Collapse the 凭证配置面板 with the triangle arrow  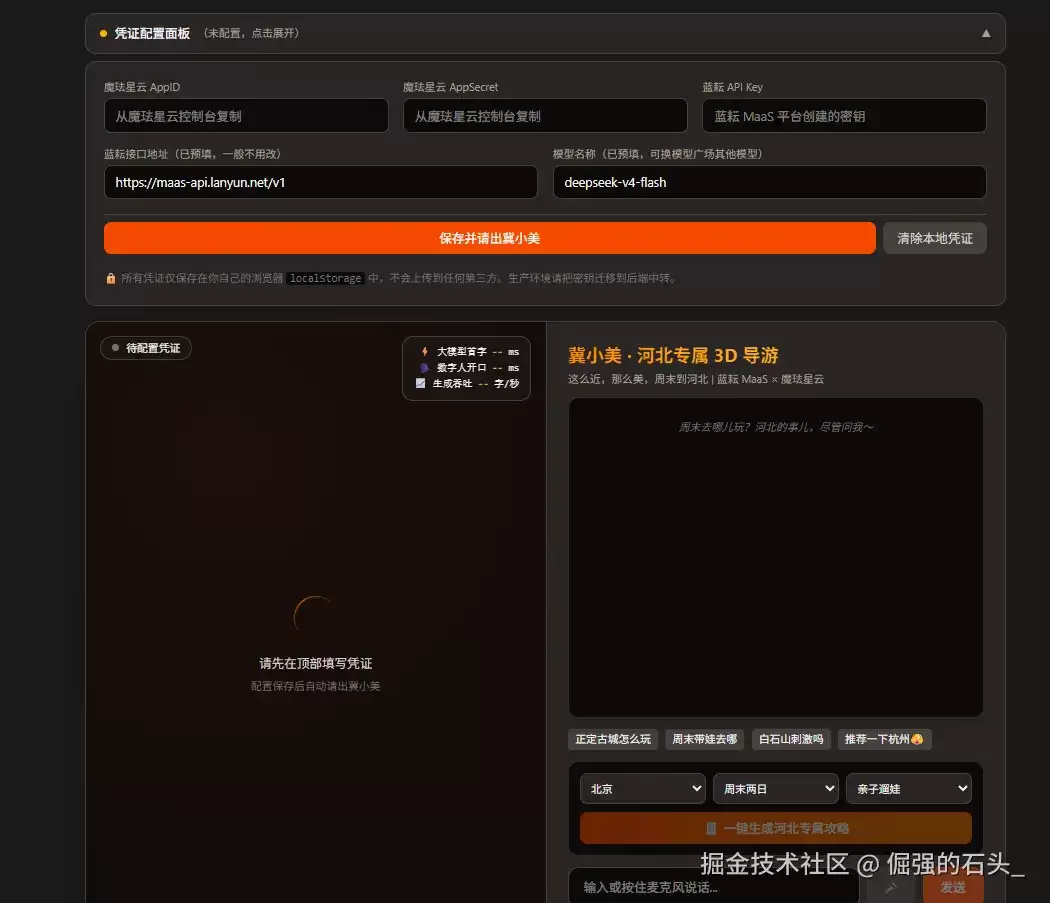point(986,33)
